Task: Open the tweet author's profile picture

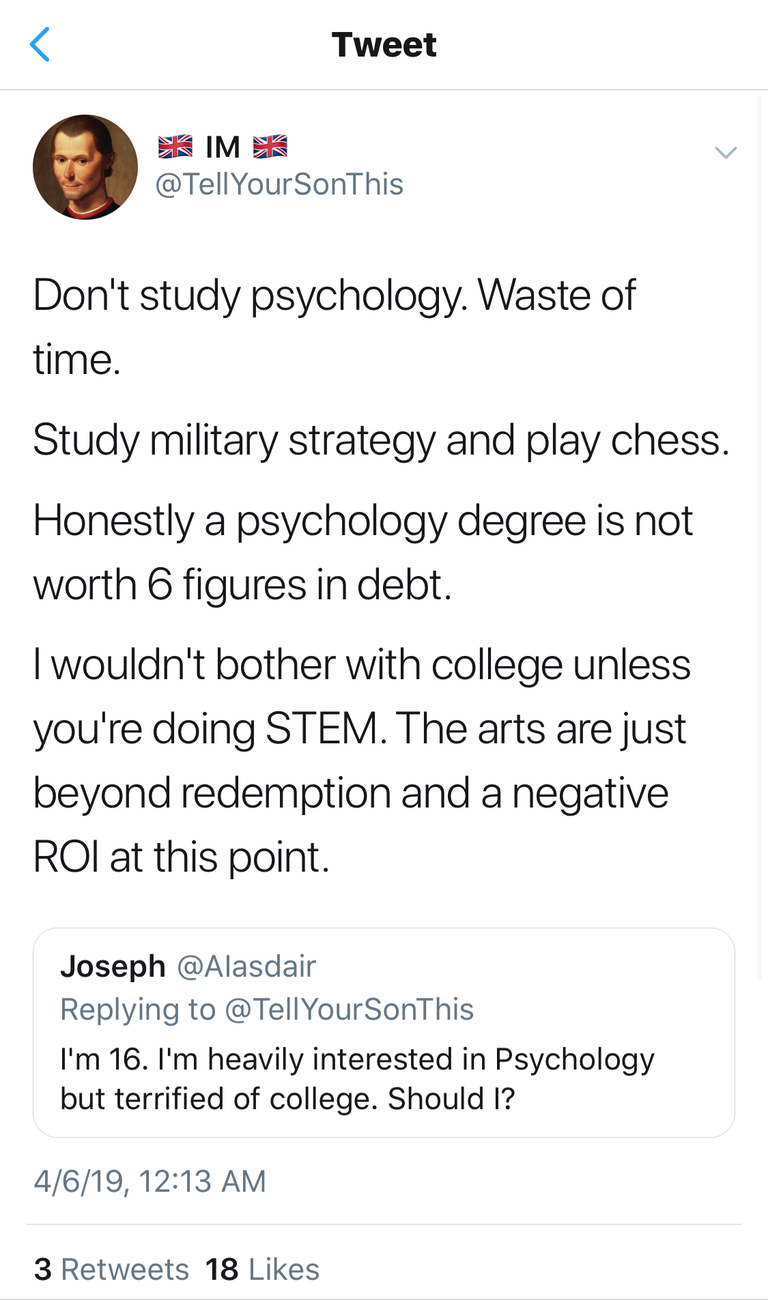Action: (x=85, y=167)
